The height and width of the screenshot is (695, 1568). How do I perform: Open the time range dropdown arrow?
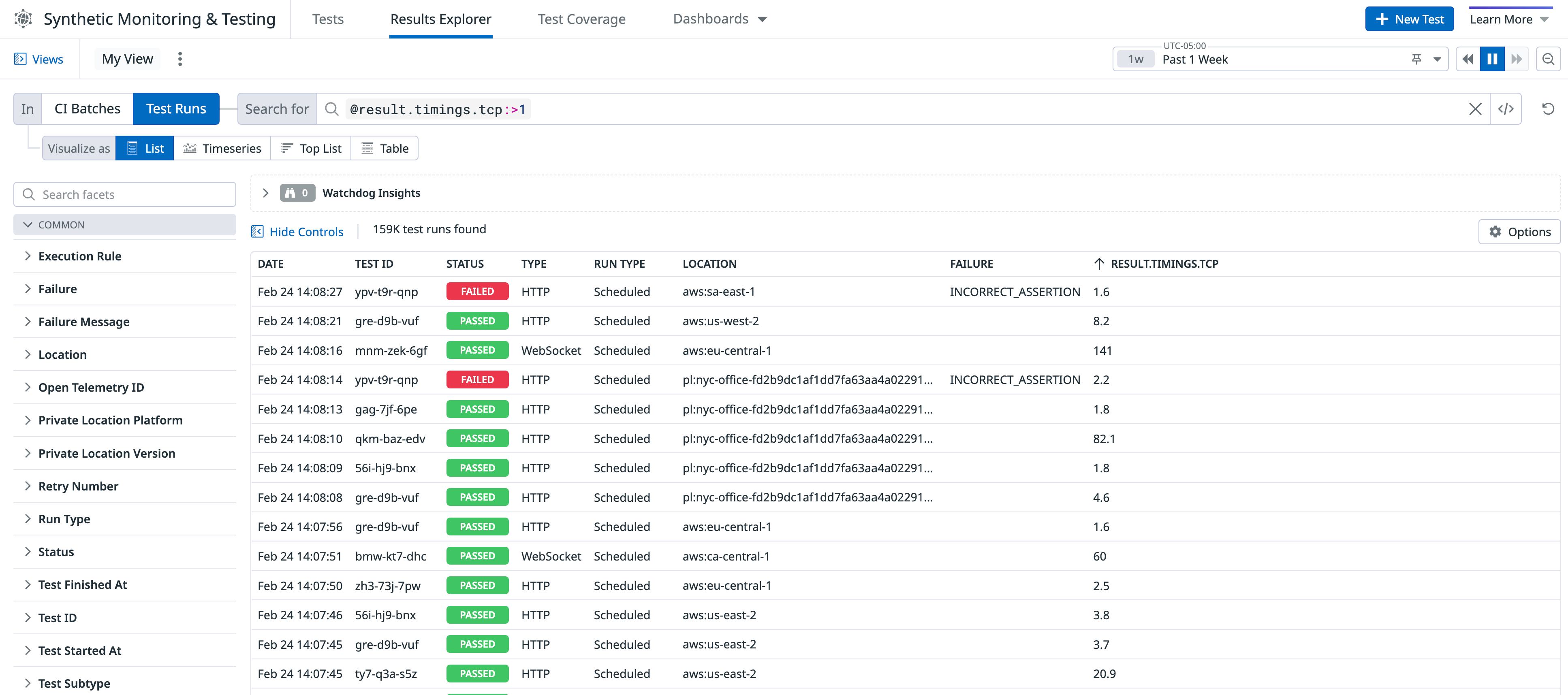(x=1436, y=59)
